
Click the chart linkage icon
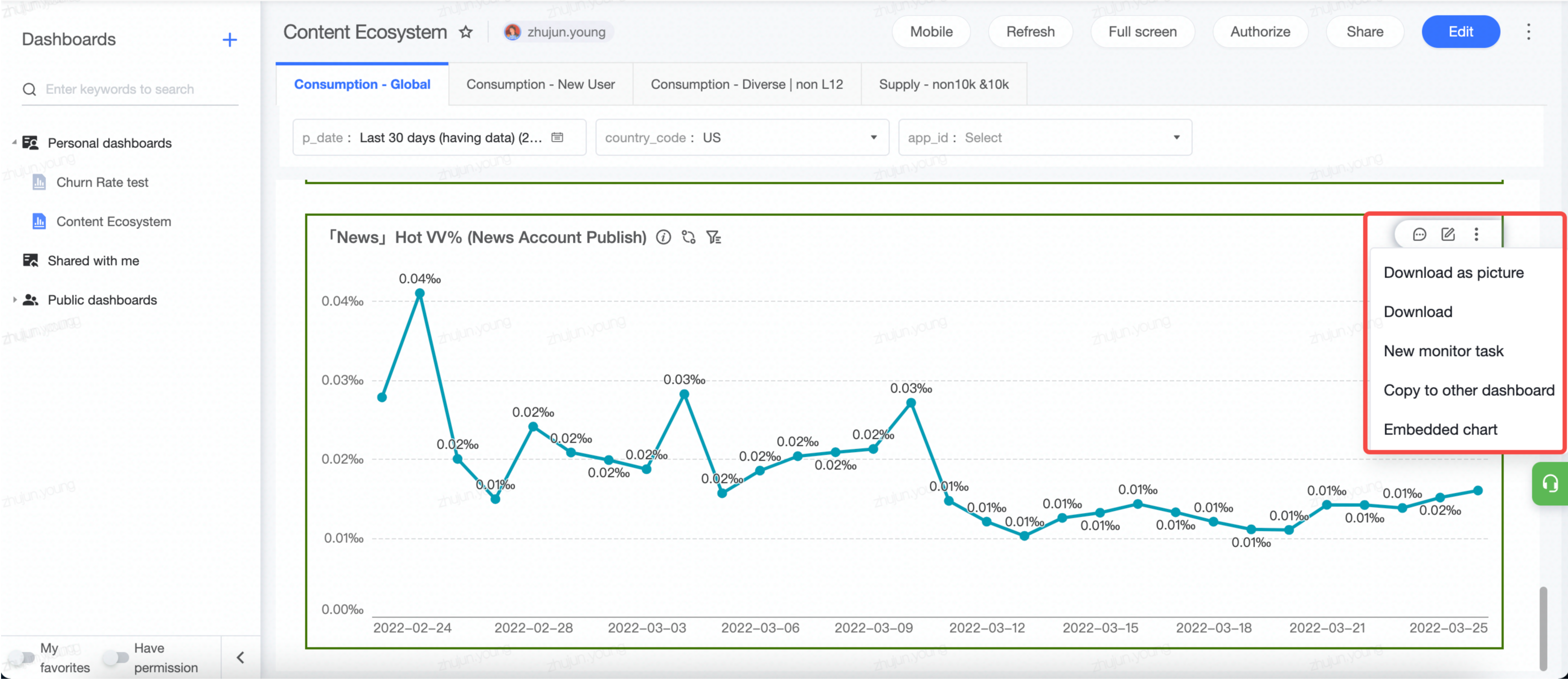pyautogui.click(x=688, y=238)
